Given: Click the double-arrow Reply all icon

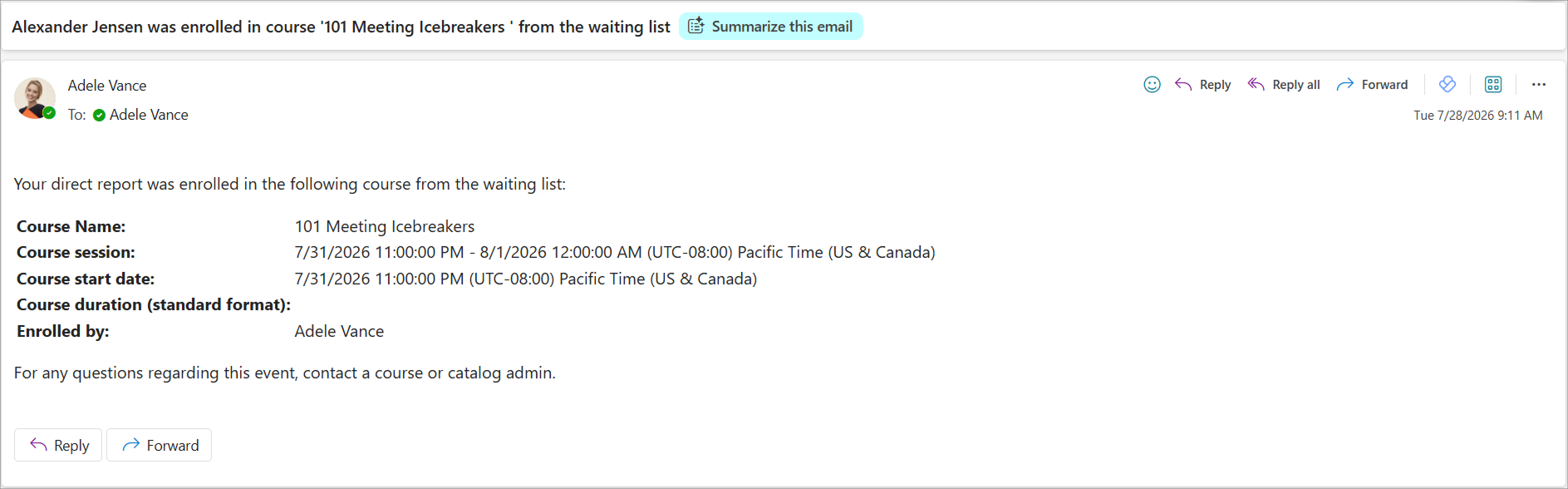Looking at the screenshot, I should (1256, 84).
